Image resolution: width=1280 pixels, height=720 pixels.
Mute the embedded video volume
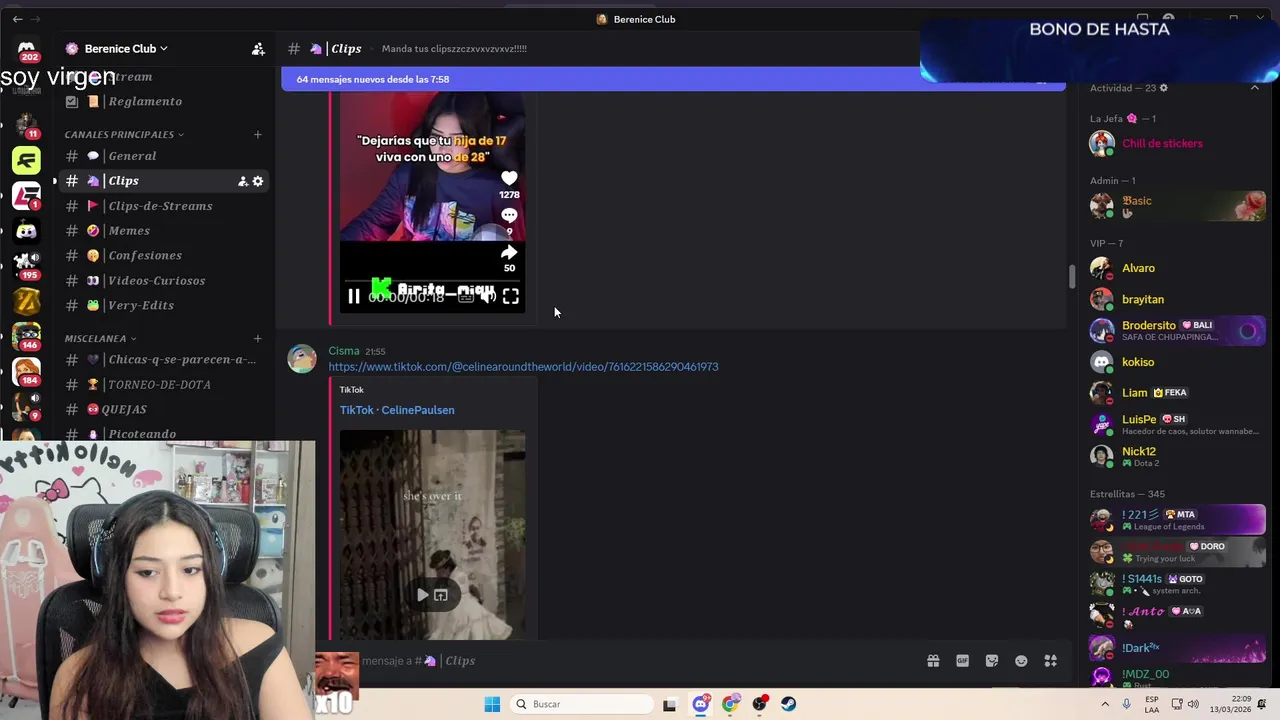click(x=487, y=296)
